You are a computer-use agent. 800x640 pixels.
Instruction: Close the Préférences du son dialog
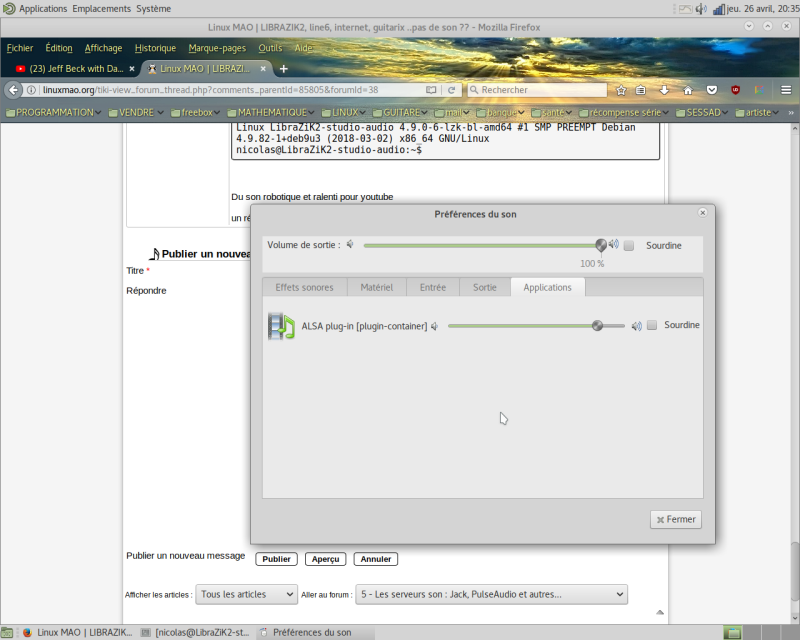click(703, 213)
